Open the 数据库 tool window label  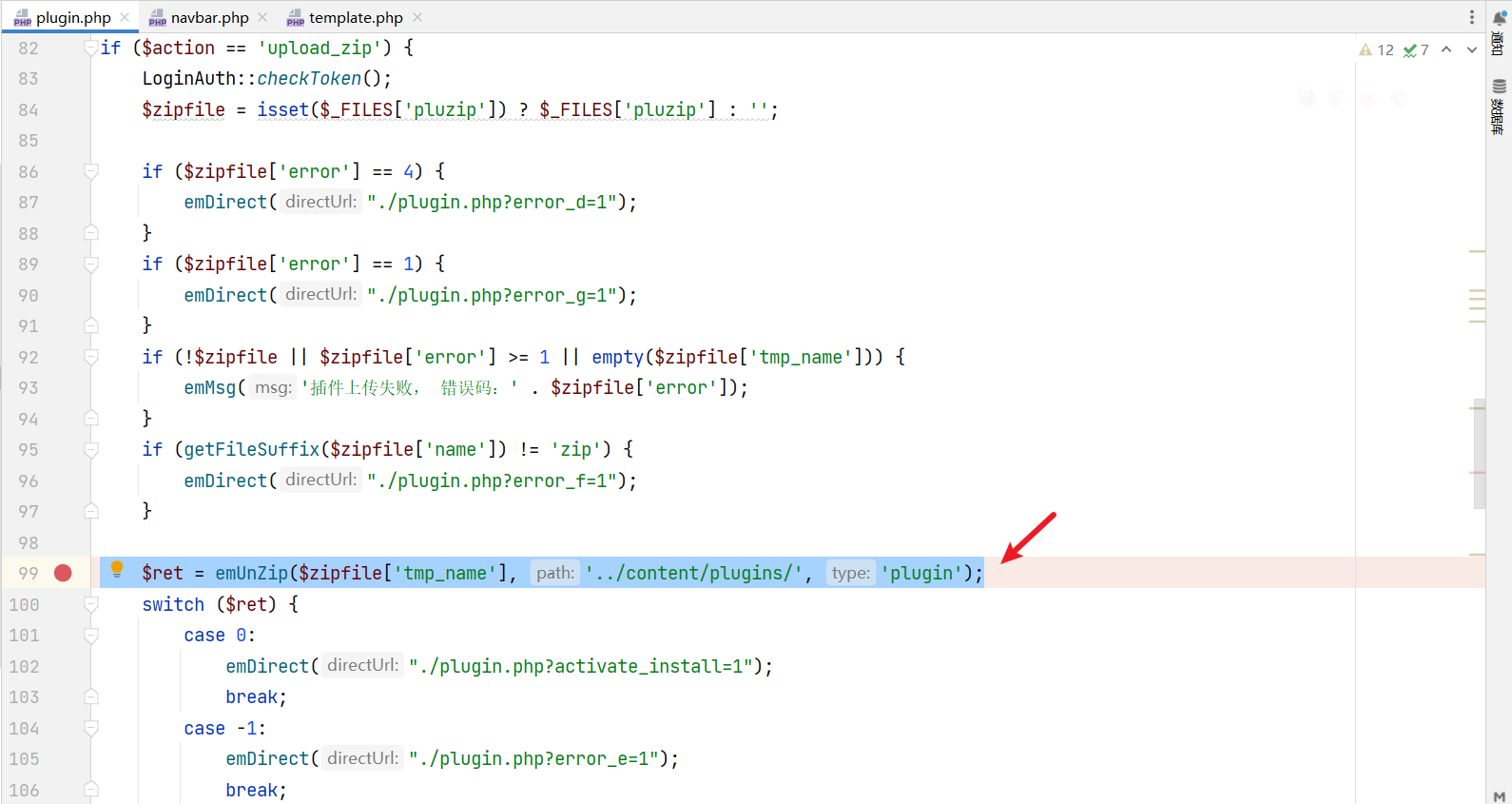coord(1500,116)
